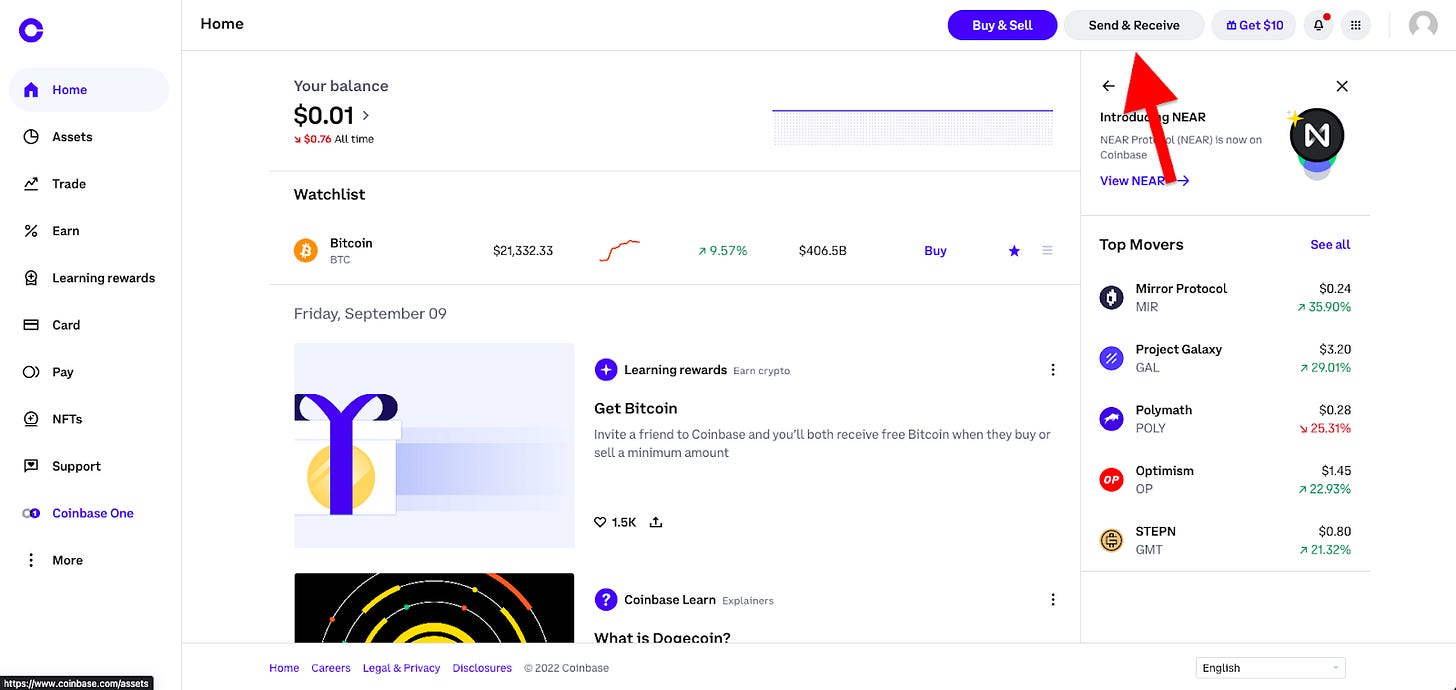The image size is (1456, 690).
Task: Click the balance history chart
Action: click(913, 127)
